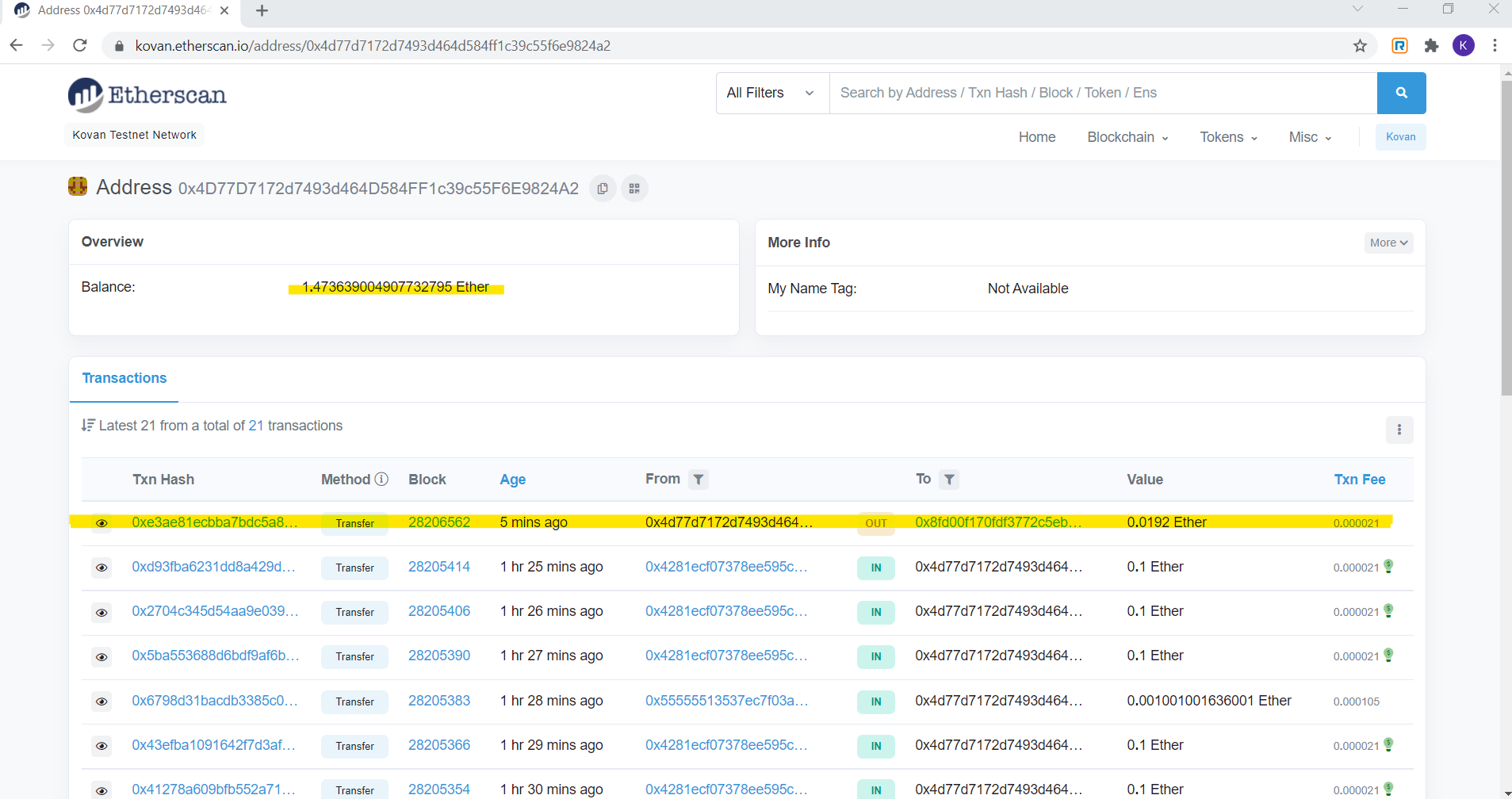Expand the Misc menu
Screen dimensions: 1512x799
click(1310, 137)
